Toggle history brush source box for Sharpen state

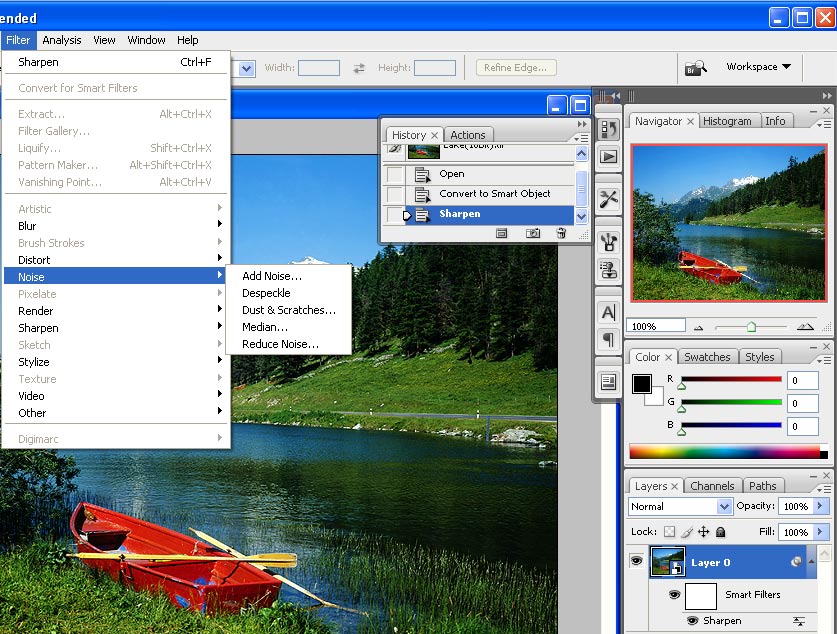[394, 215]
